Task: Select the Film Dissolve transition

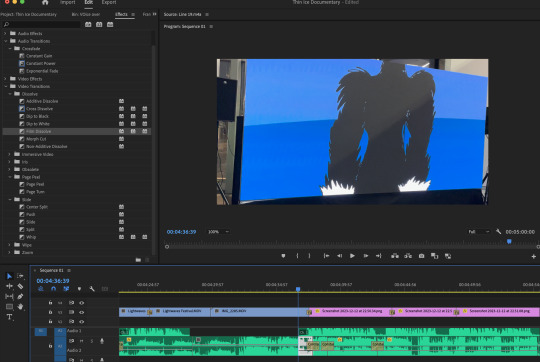Action: tap(39, 132)
